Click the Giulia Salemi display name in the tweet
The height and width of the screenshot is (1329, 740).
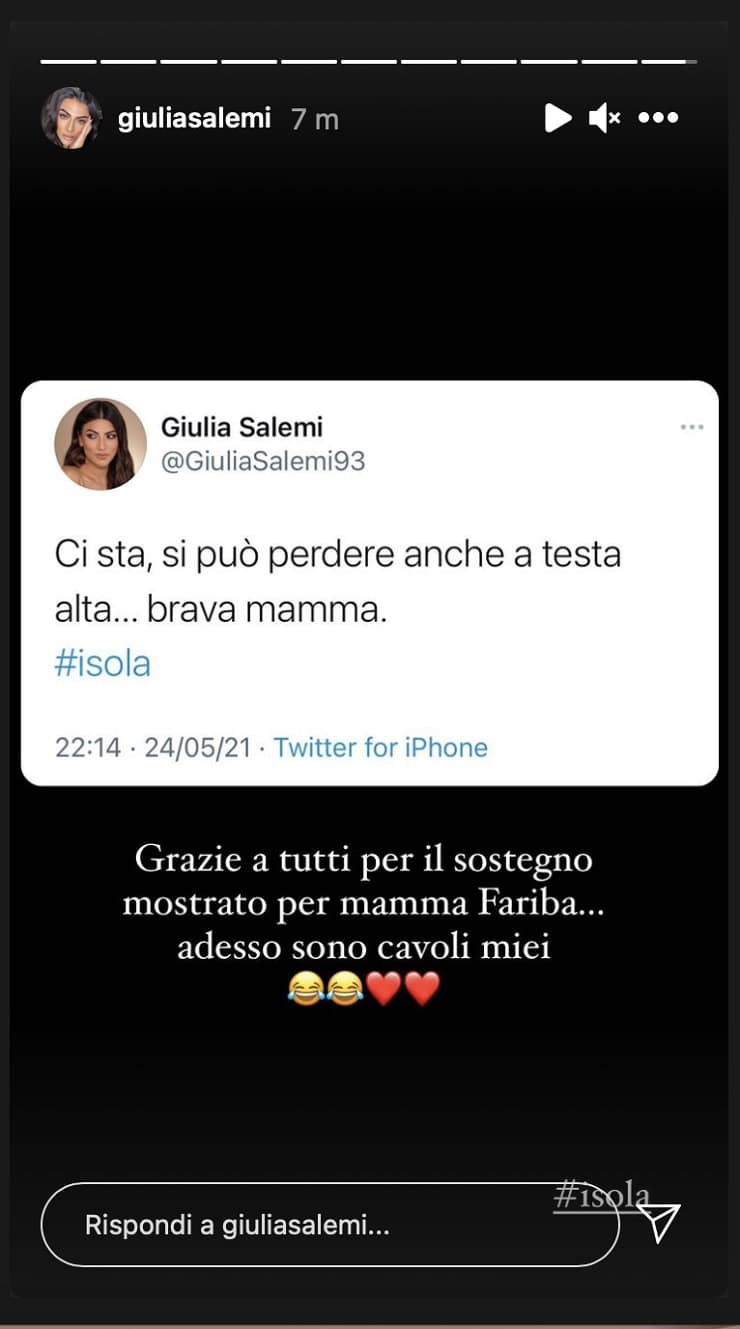(242, 427)
